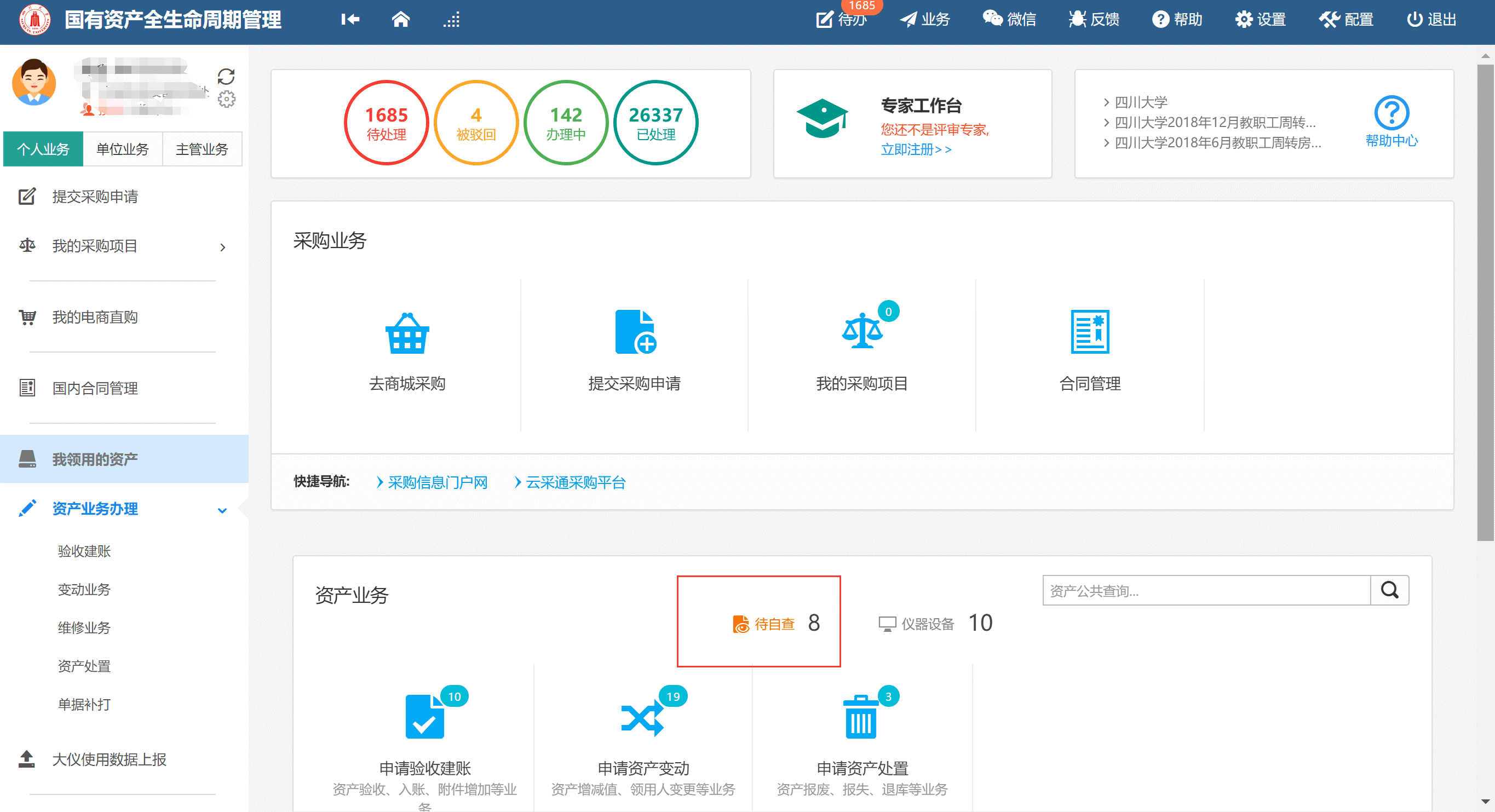This screenshot has width=1495, height=812.
Task: Click the 1685 待处理 red circle
Action: pyautogui.click(x=386, y=123)
